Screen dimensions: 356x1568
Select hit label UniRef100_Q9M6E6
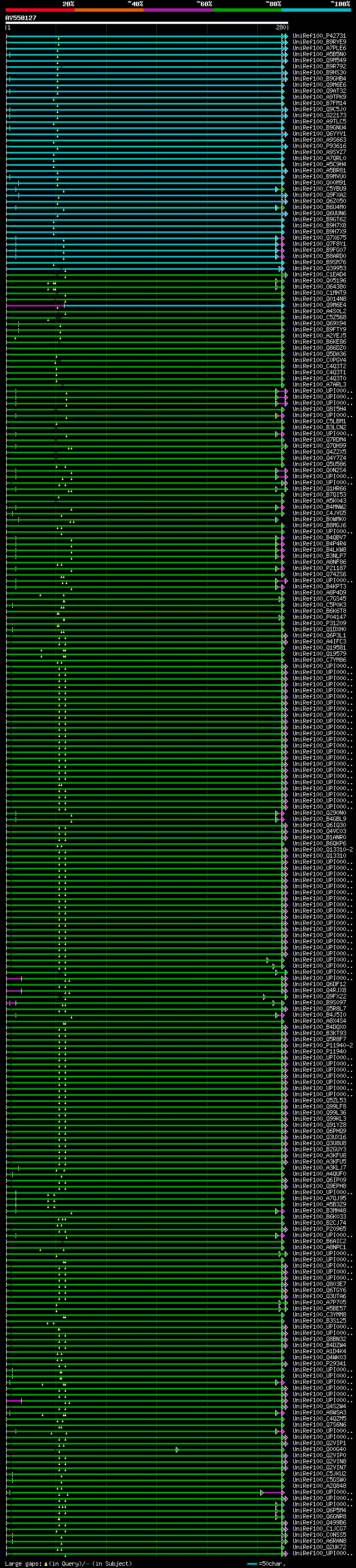click(x=319, y=85)
